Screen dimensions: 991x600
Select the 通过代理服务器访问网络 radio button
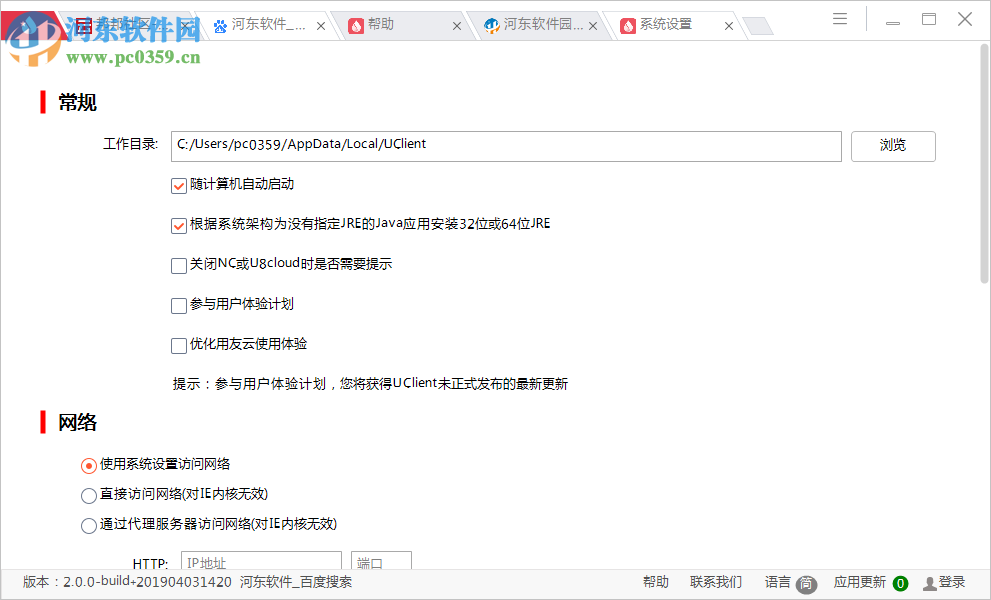click(x=88, y=525)
